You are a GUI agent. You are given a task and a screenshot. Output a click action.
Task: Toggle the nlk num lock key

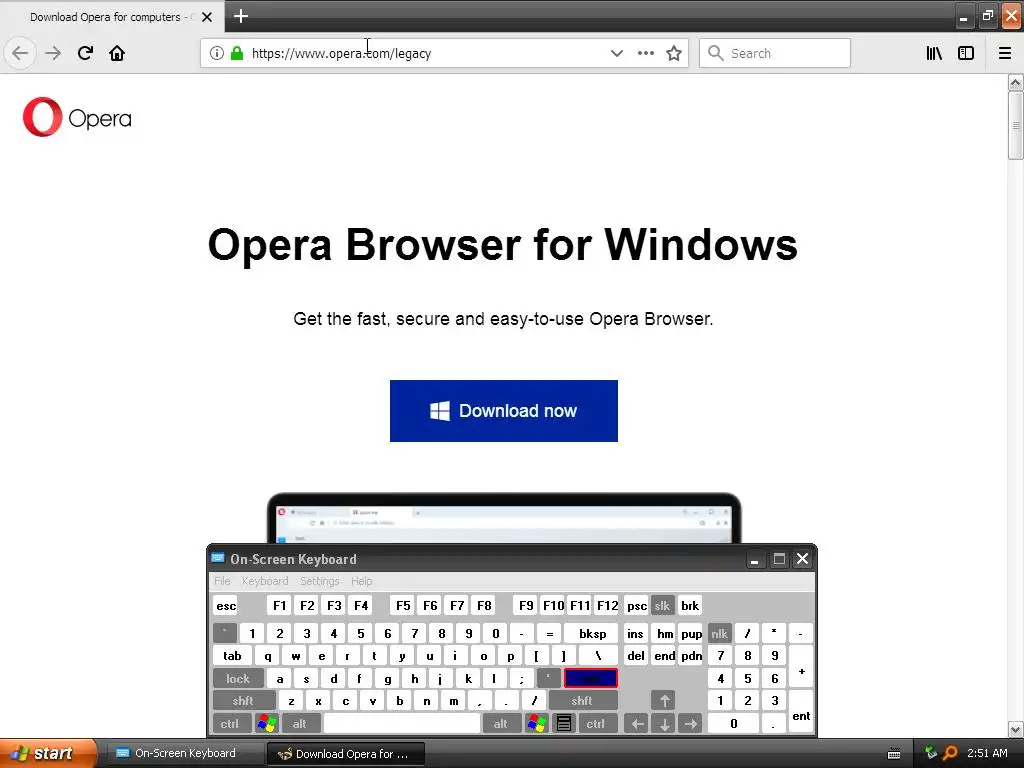click(x=720, y=633)
